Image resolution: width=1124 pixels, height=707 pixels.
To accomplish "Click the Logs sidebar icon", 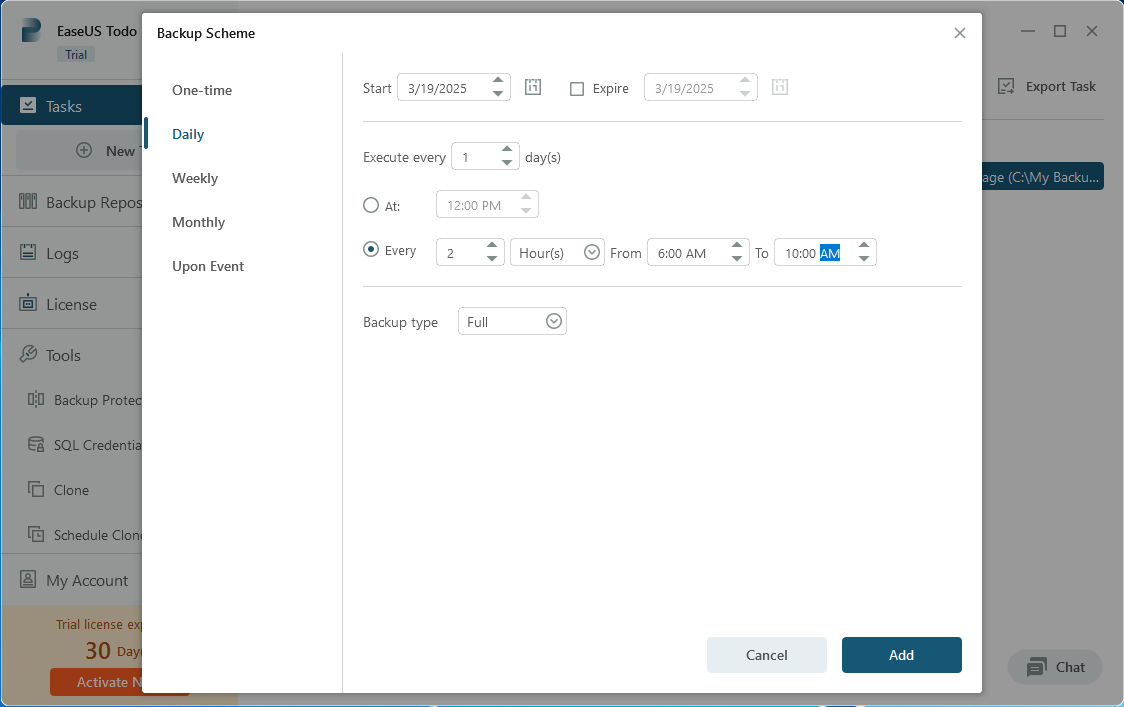I will click(28, 252).
